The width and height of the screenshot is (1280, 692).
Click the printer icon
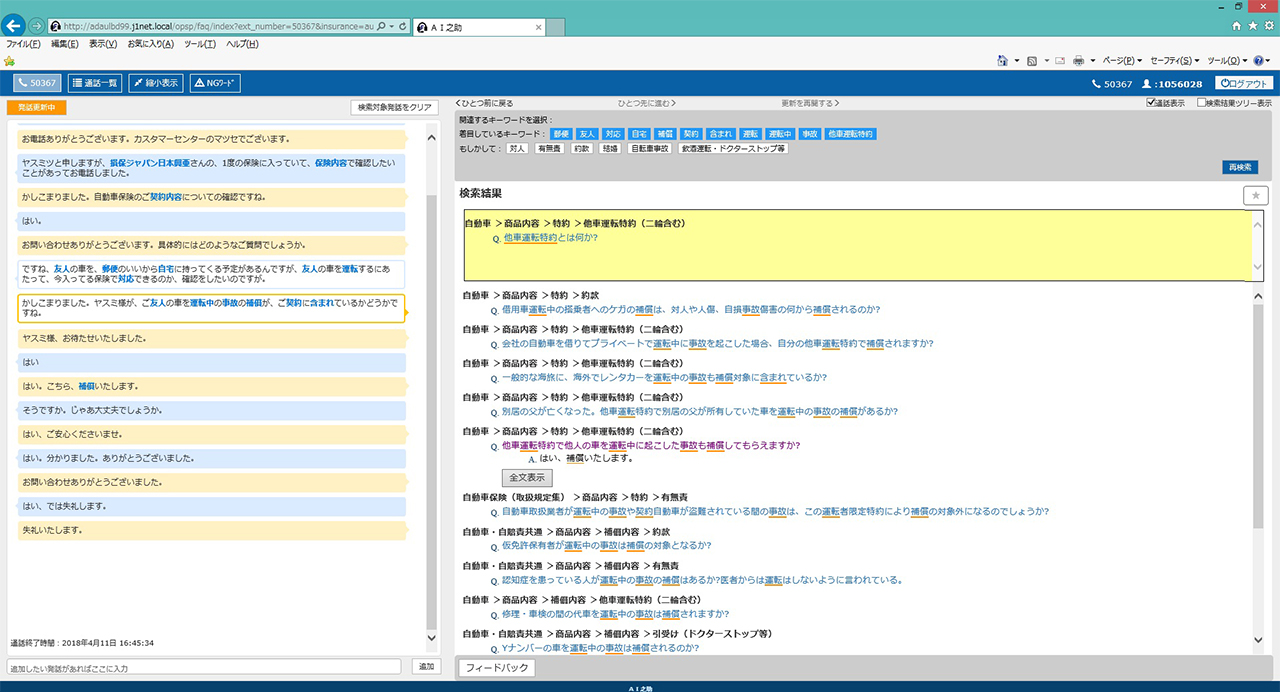(1078, 60)
